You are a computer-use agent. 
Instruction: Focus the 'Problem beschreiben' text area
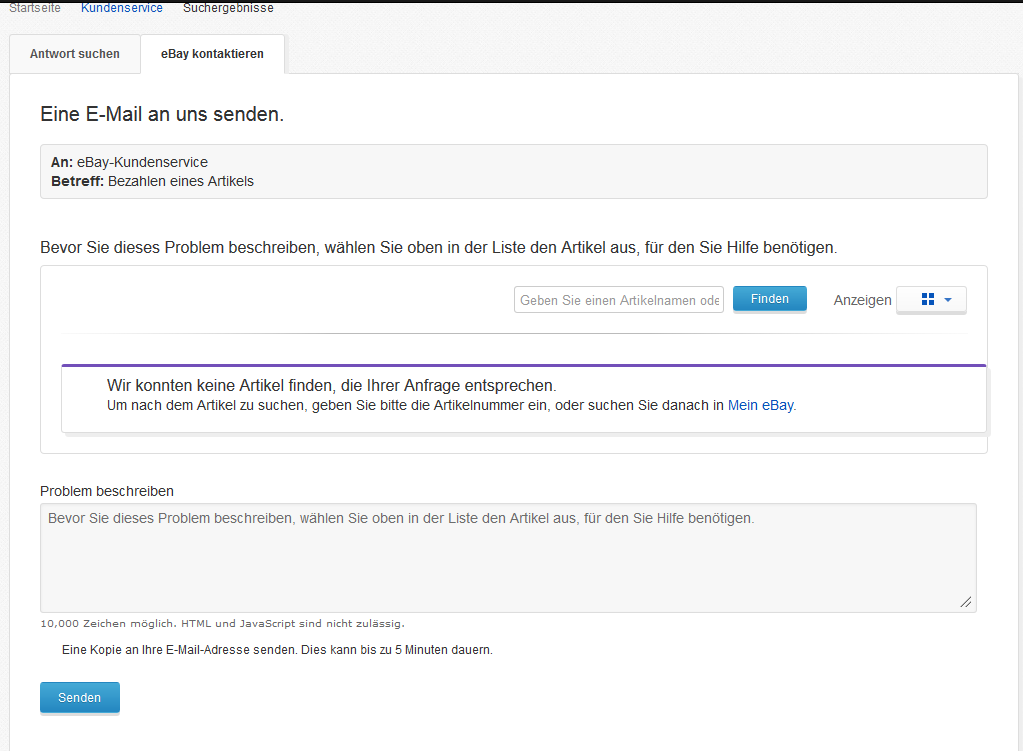click(508, 558)
